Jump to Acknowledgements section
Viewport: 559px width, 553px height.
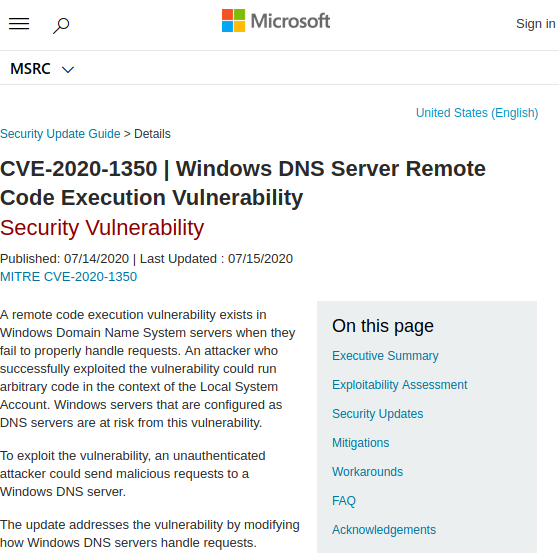point(384,530)
